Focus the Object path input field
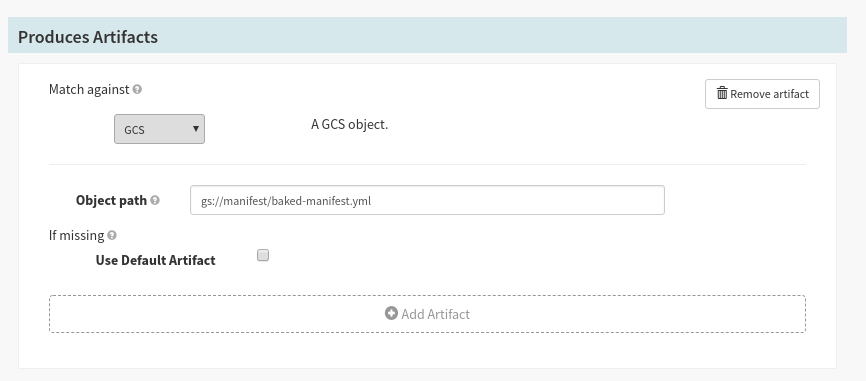Viewport: 866px width, 381px height. point(427,200)
